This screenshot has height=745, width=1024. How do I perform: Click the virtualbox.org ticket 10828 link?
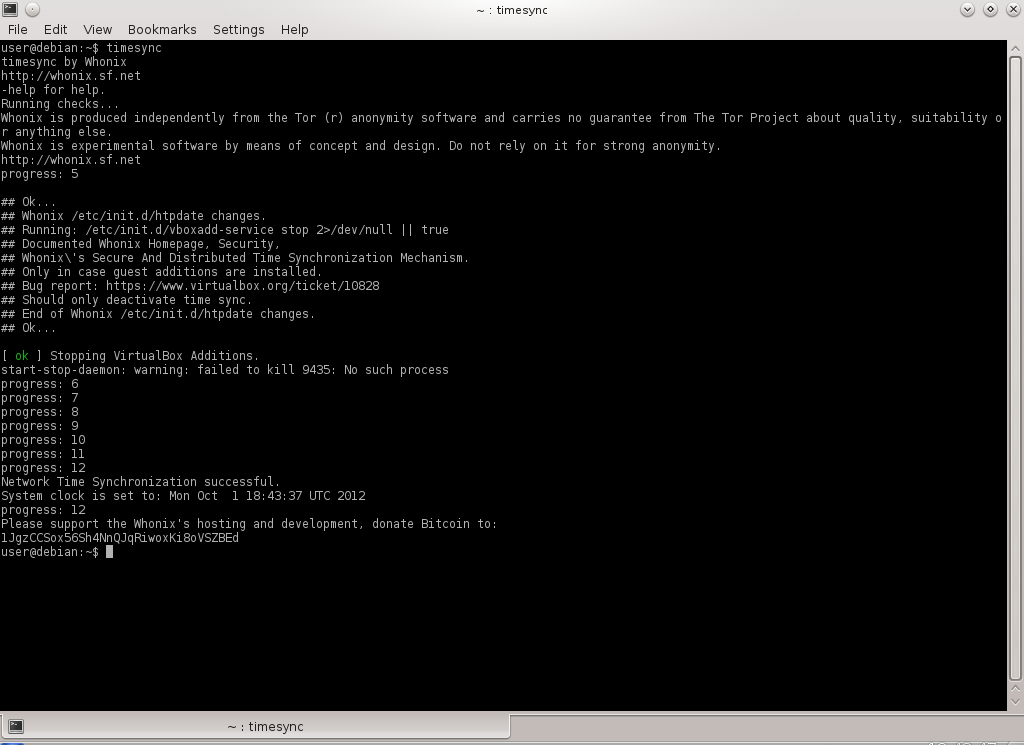click(242, 286)
